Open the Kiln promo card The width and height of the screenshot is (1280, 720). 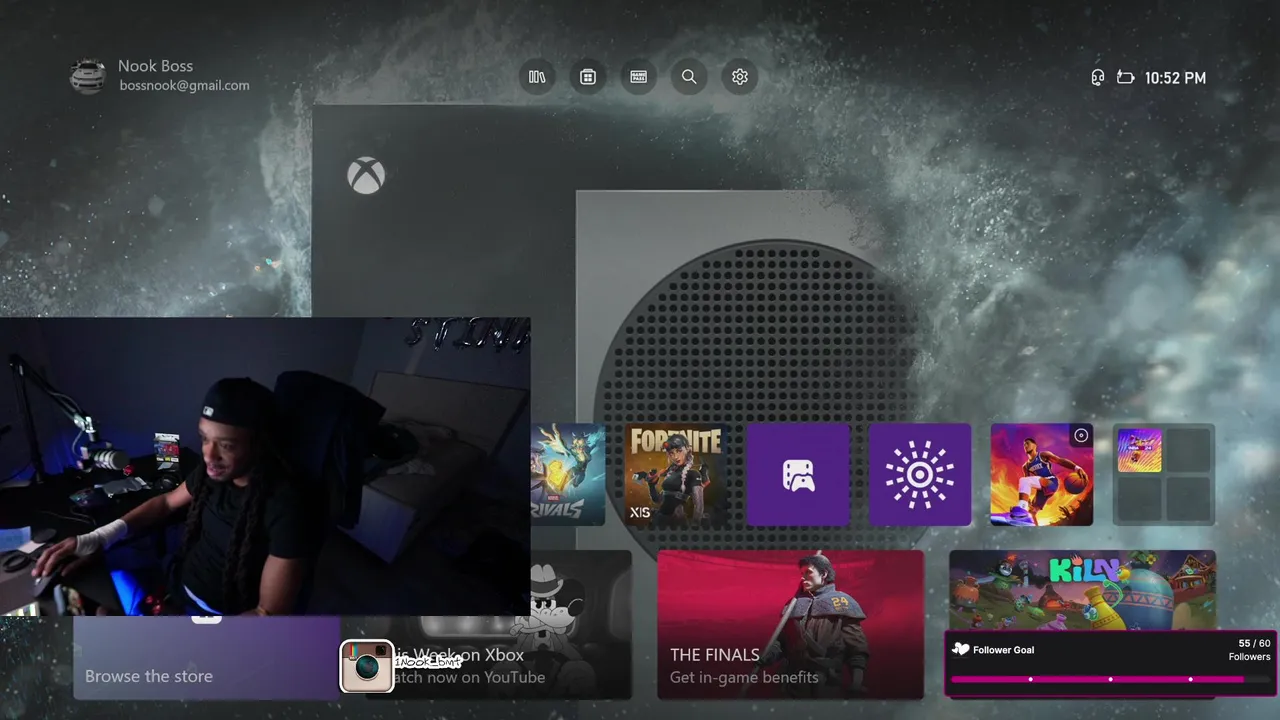point(1082,590)
